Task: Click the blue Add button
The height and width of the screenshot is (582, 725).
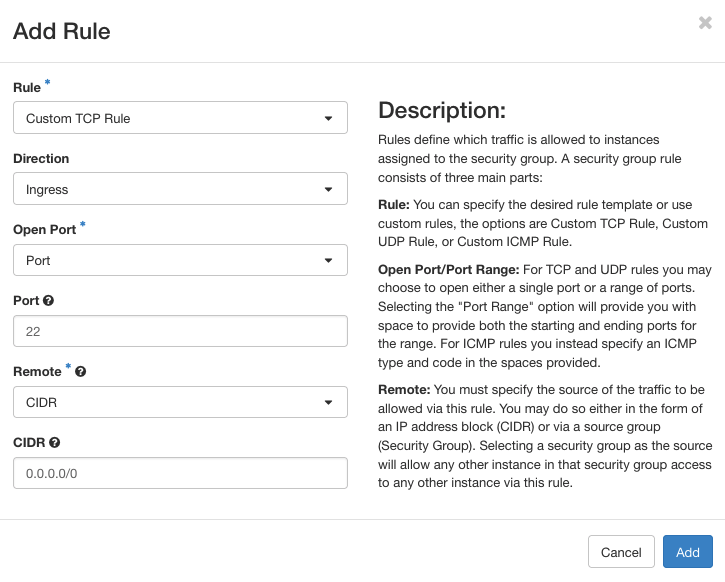Action: pyautogui.click(x=687, y=552)
